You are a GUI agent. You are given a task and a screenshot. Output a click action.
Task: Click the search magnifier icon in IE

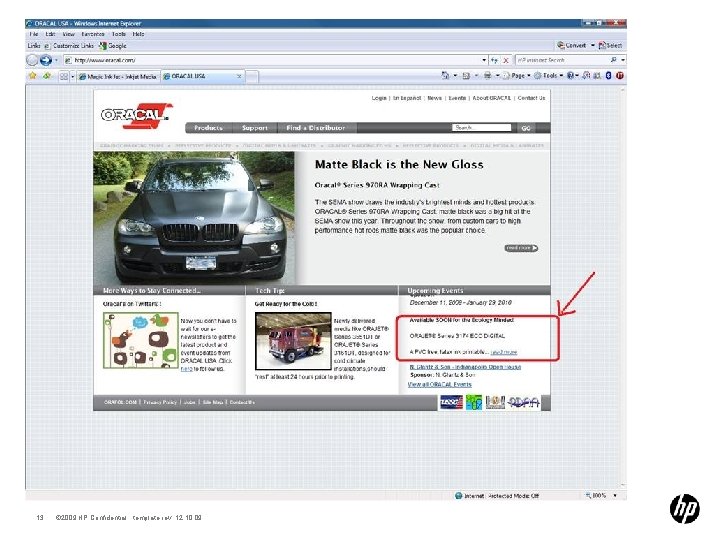613,60
